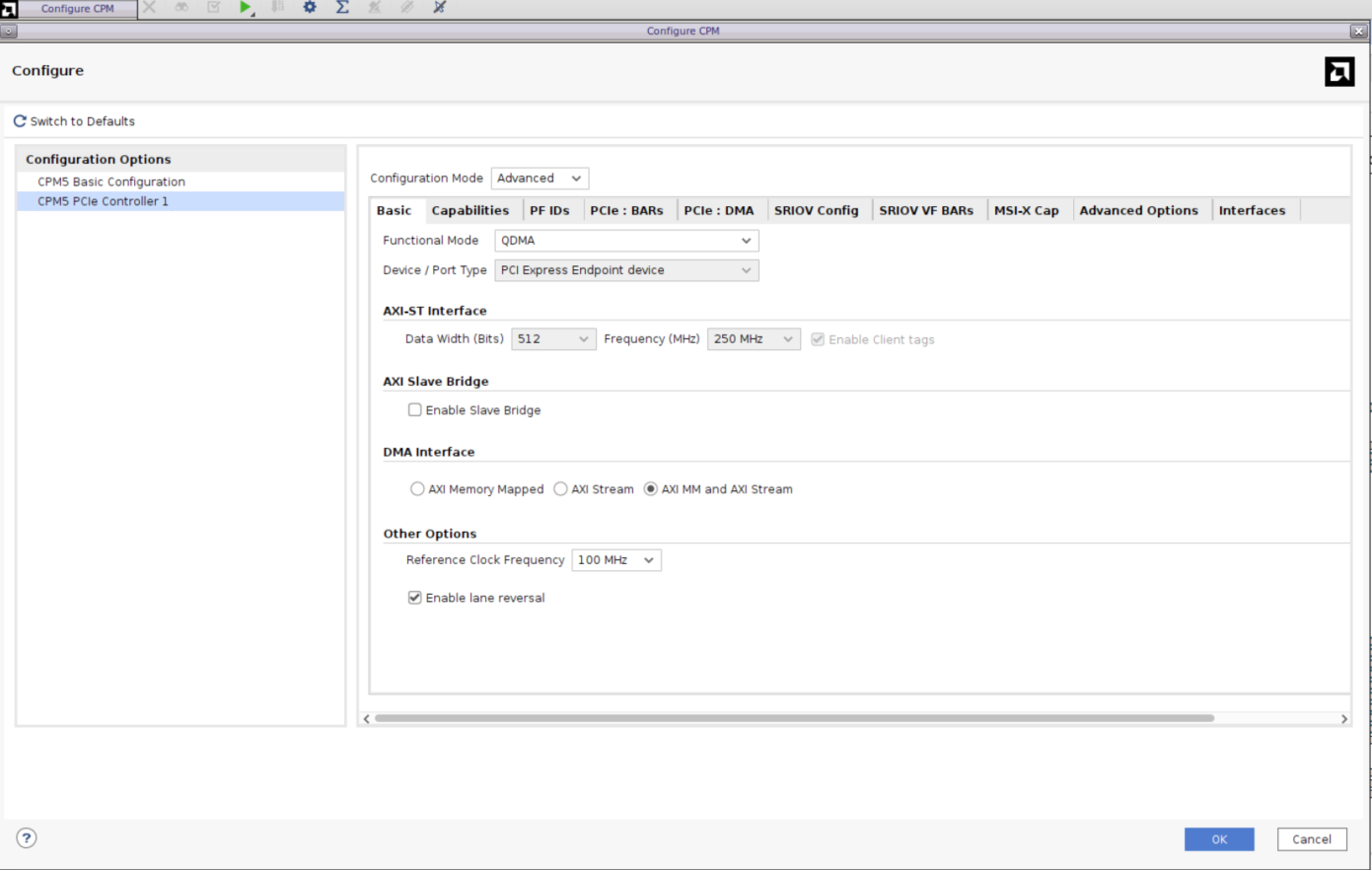
Task: Enable the Slave Bridge checkbox
Action: tap(414, 409)
